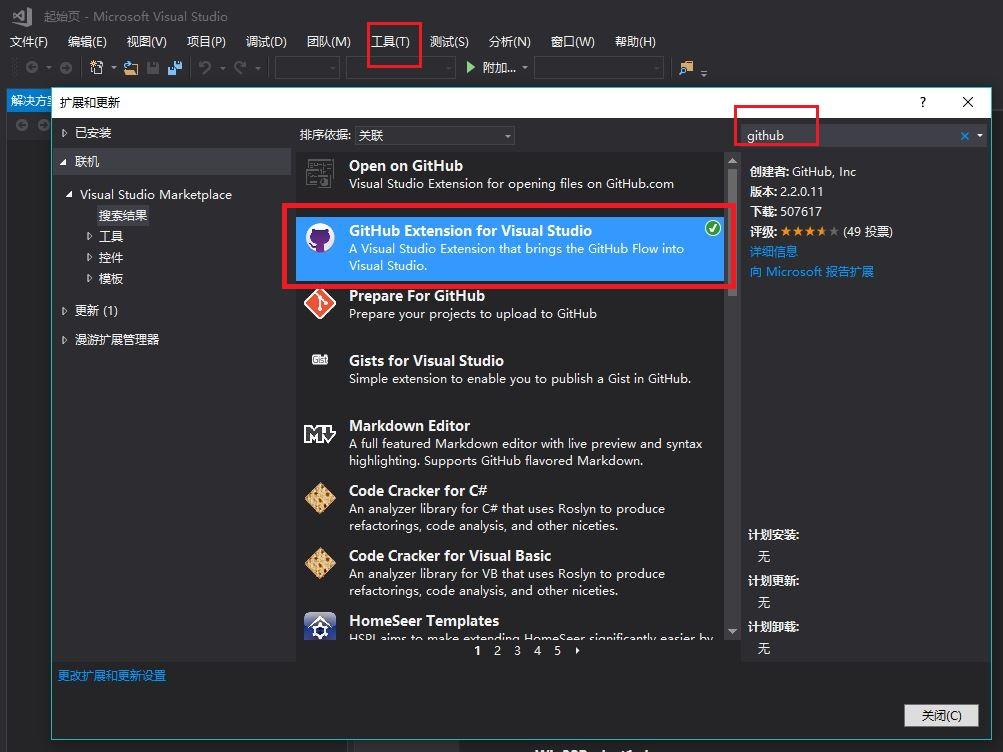Screen dimensions: 1003x752
Task: Click the Markdown Editor extension icon
Action: pyautogui.click(x=320, y=433)
